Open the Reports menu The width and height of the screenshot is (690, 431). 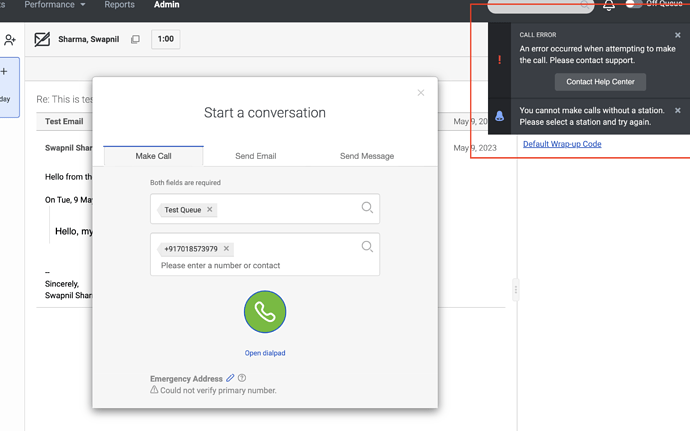pos(119,5)
